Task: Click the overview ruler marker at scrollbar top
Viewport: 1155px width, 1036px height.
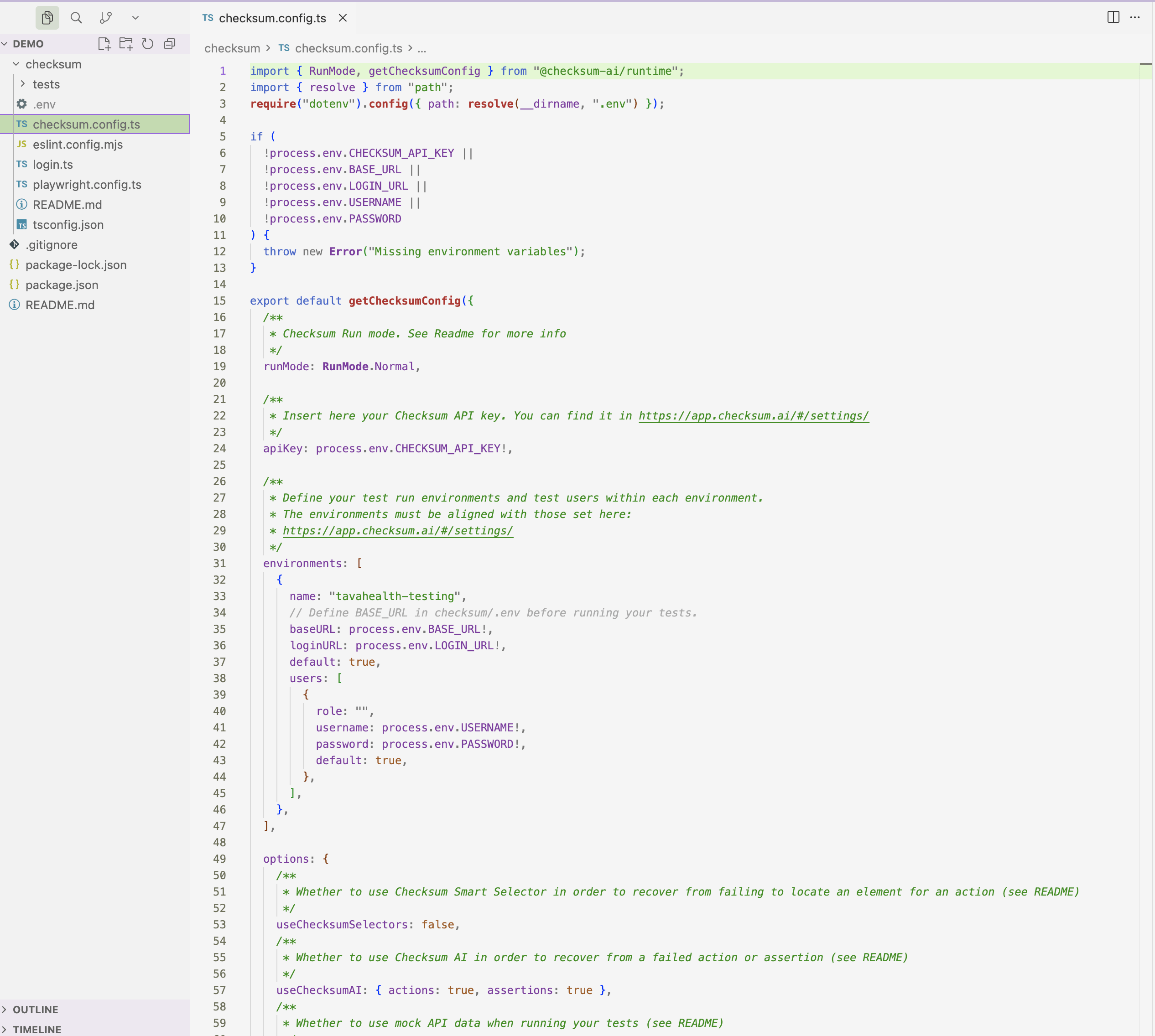Action: pos(1146,64)
